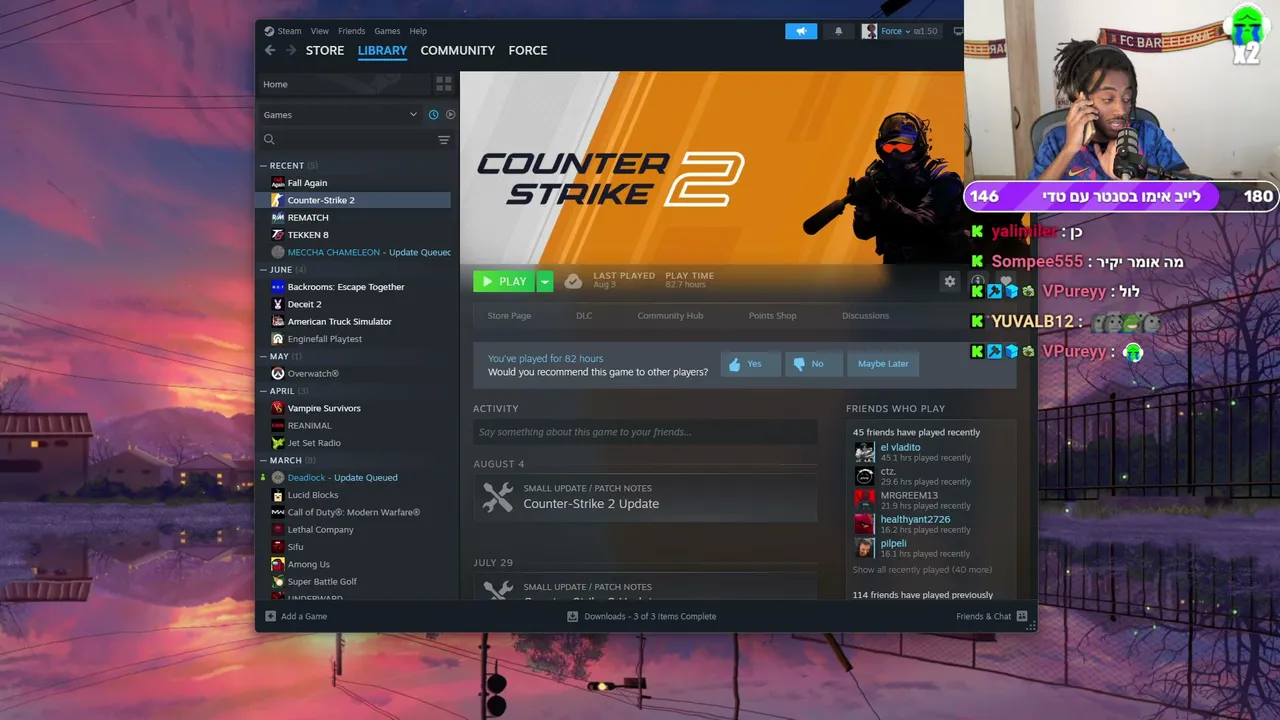Click the library search magnifier icon
This screenshot has height=720, width=1280.
pos(269,140)
